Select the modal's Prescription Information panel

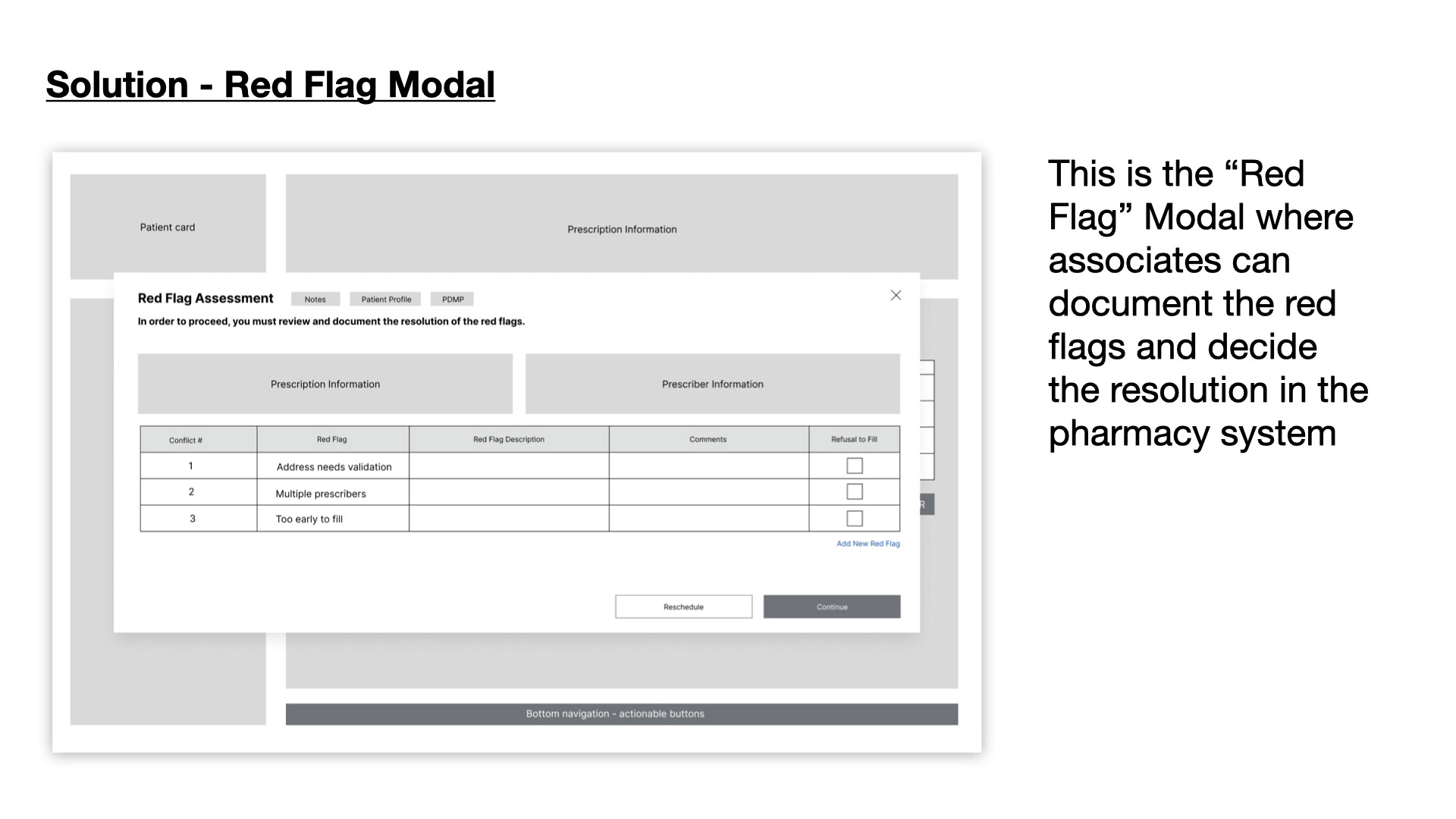325,384
